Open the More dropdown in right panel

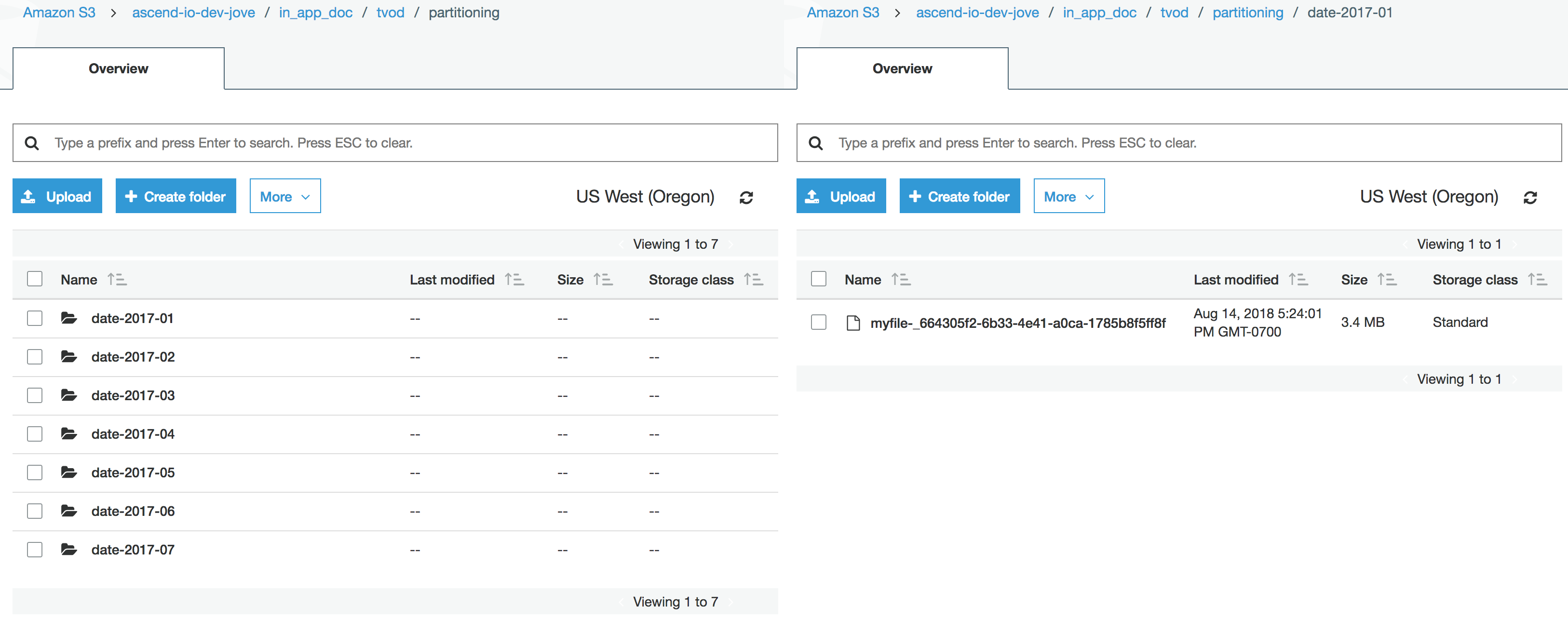pyautogui.click(x=1069, y=196)
